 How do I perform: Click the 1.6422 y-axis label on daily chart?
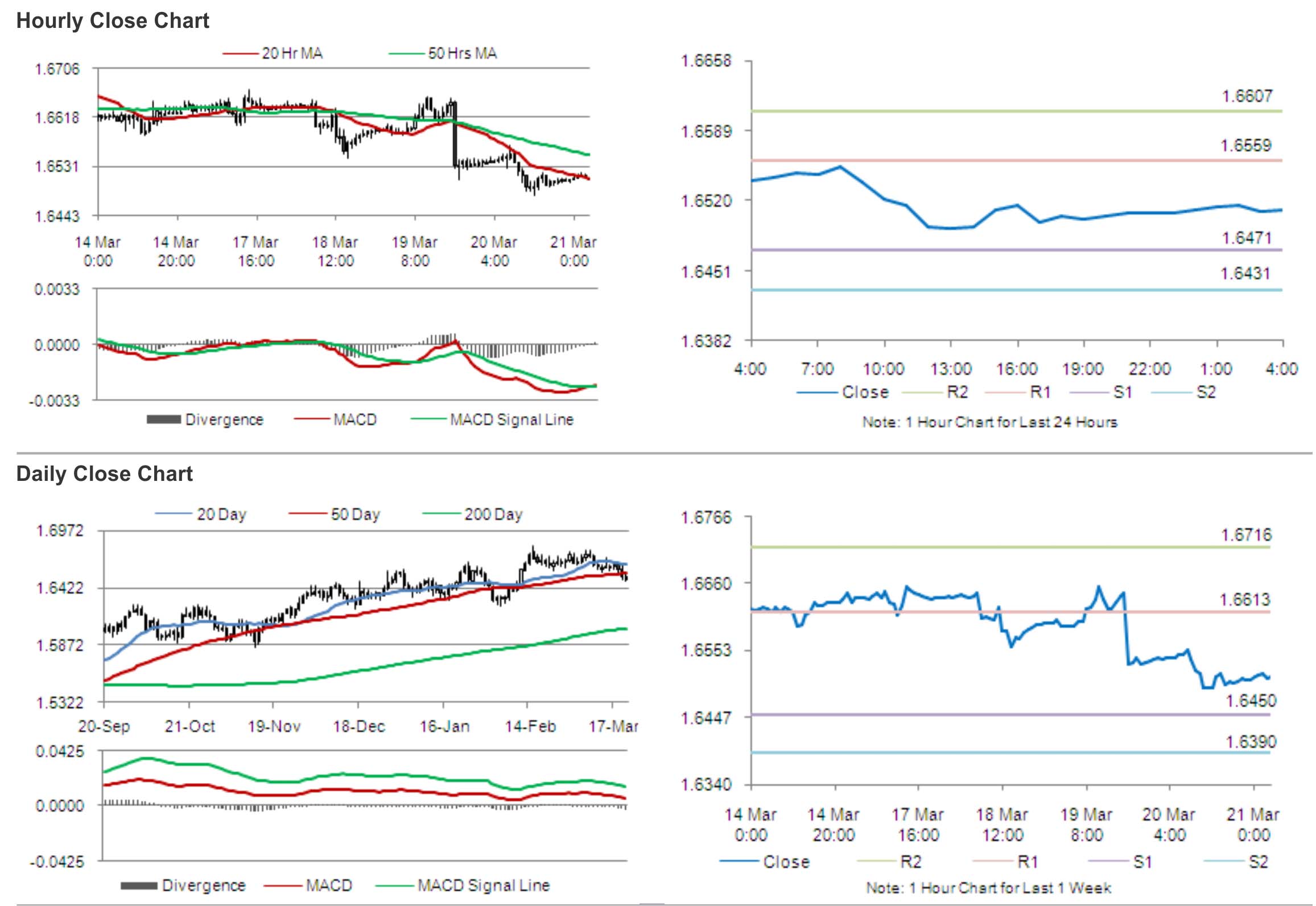coord(60,588)
